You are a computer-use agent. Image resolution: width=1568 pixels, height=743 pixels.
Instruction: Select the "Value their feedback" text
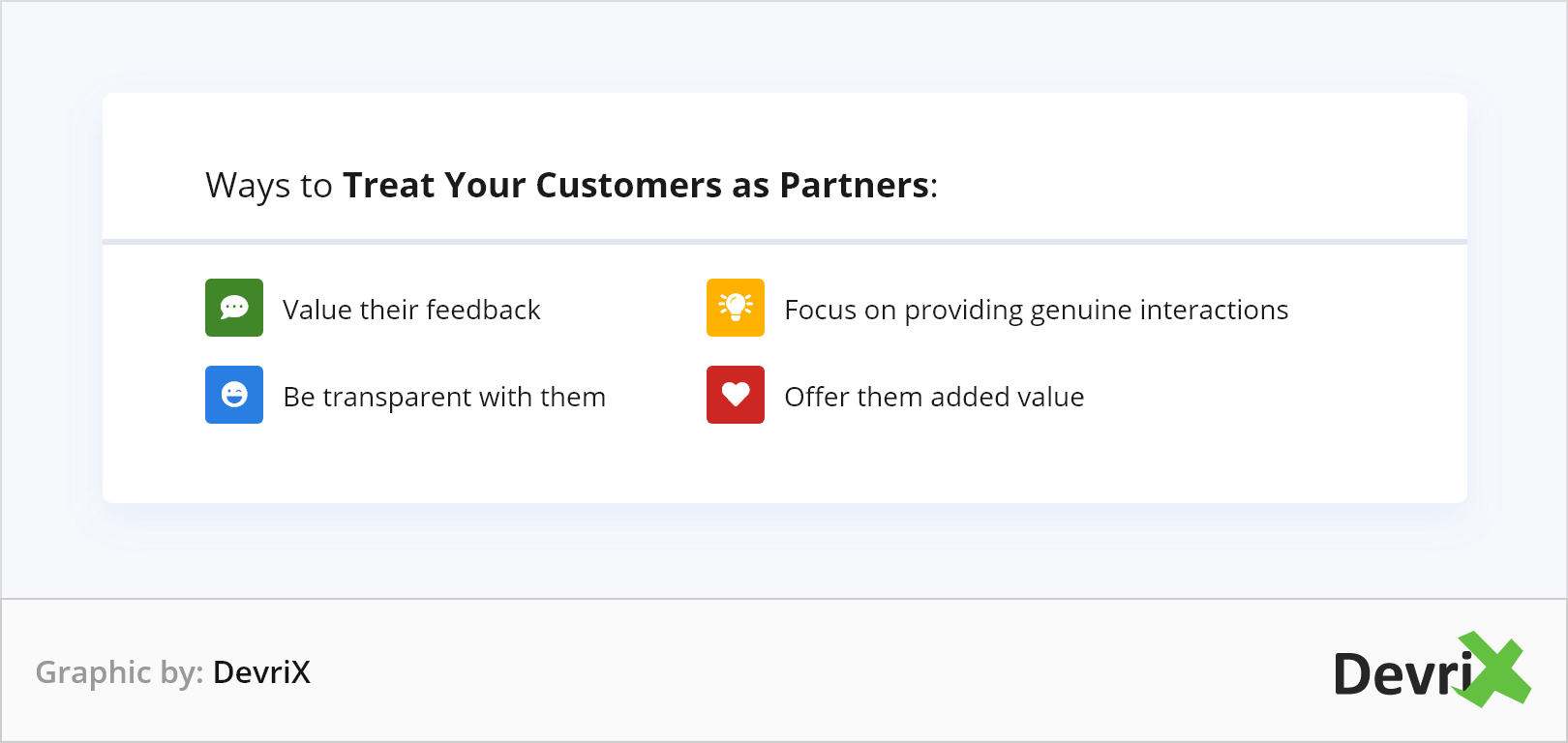click(411, 310)
